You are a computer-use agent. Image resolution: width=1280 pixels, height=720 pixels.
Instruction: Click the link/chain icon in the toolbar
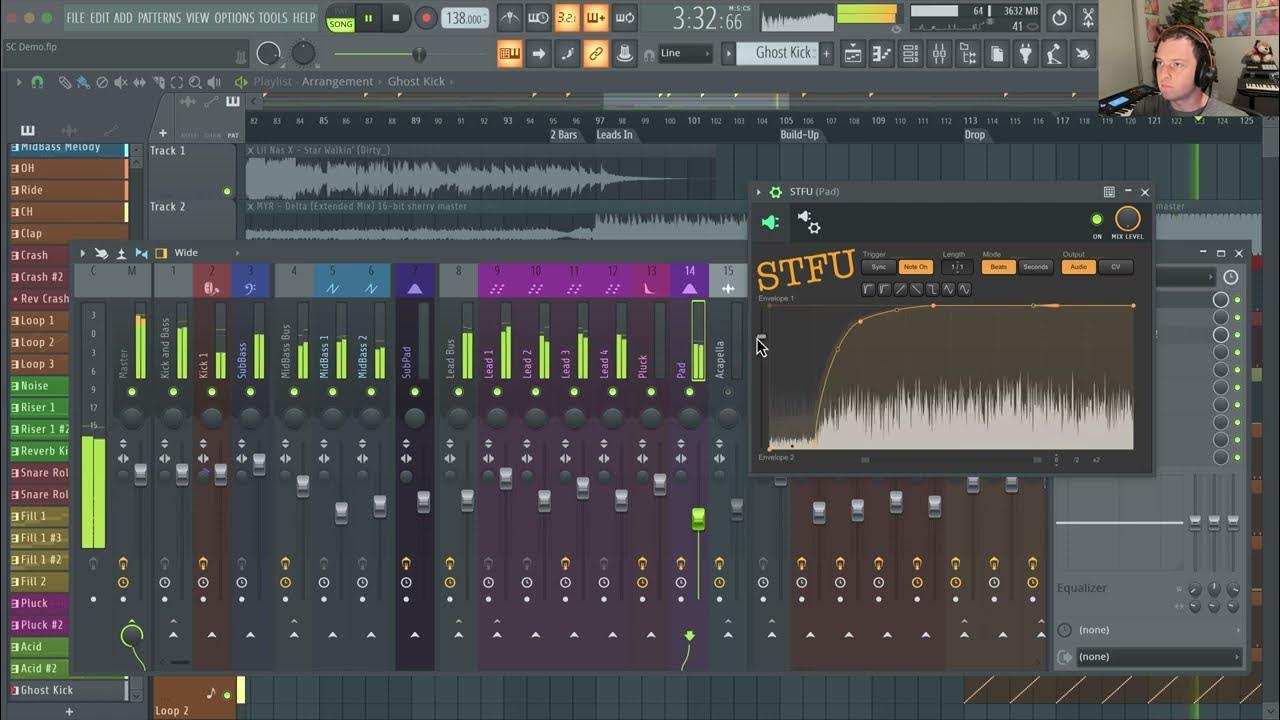[595, 54]
